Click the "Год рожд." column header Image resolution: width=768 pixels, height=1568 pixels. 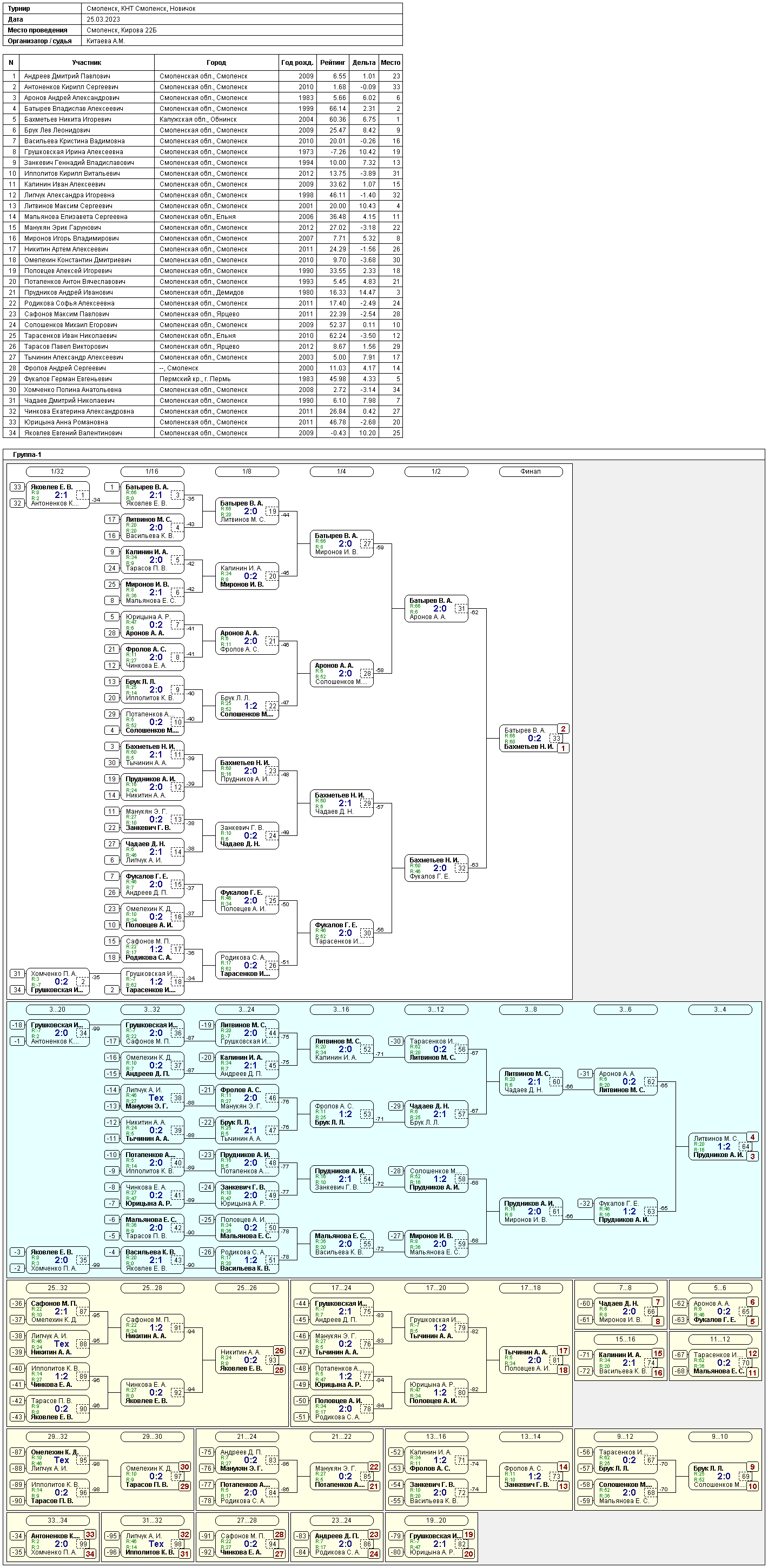[297, 63]
